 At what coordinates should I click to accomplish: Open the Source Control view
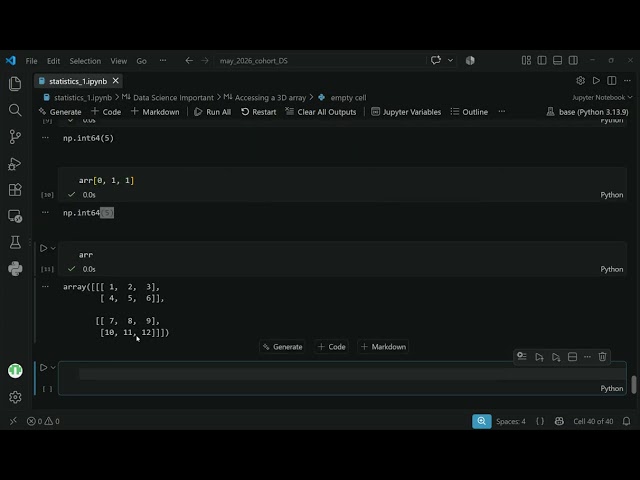click(x=15, y=137)
